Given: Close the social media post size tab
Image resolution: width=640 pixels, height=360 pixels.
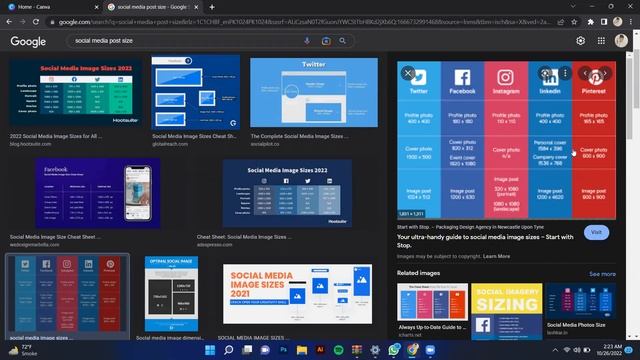Looking at the screenshot, I should click(x=196, y=7).
